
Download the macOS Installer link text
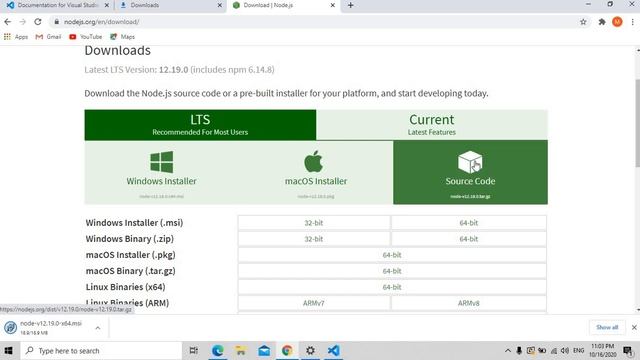point(316,181)
